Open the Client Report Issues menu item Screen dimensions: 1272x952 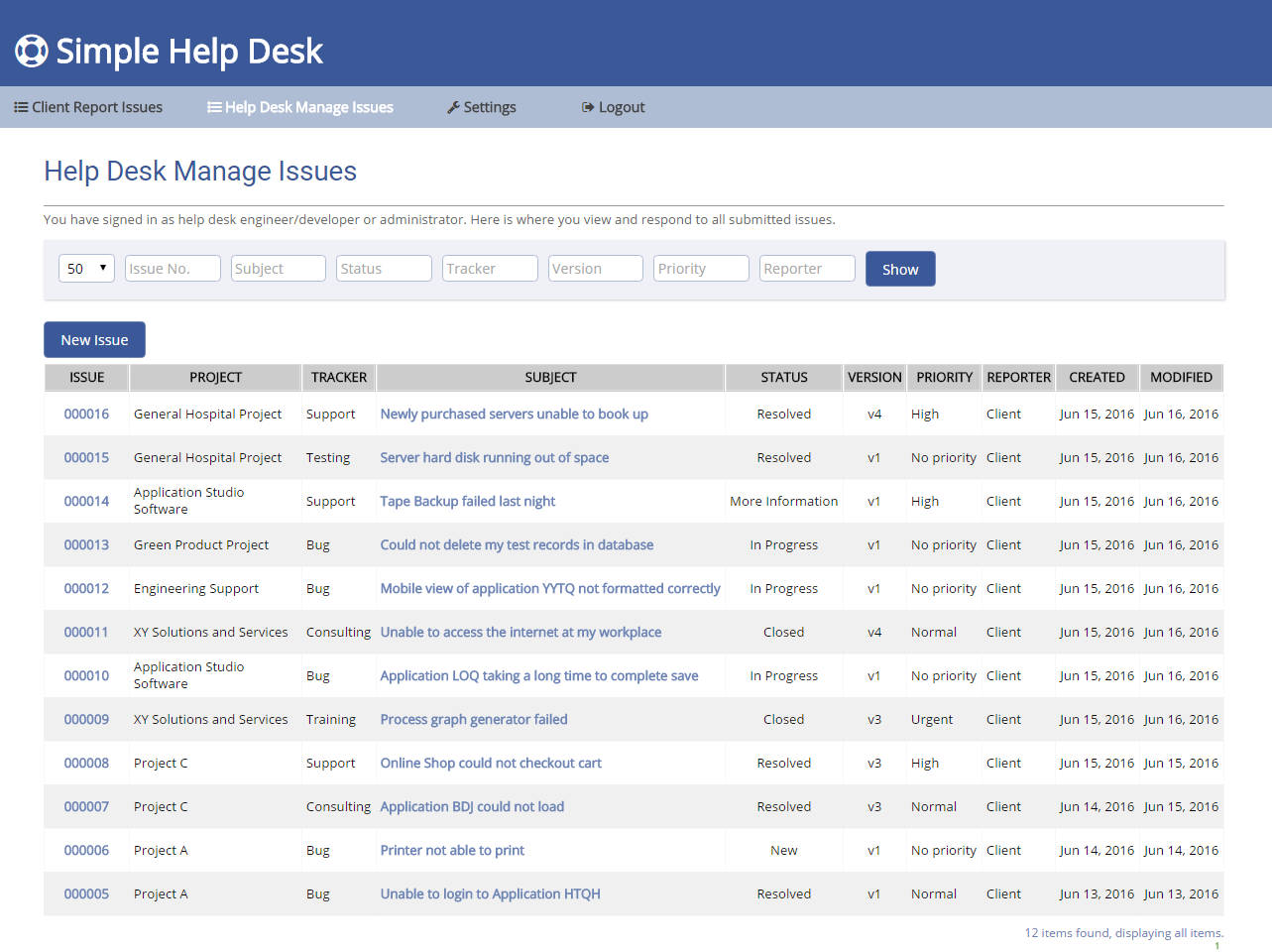96,107
